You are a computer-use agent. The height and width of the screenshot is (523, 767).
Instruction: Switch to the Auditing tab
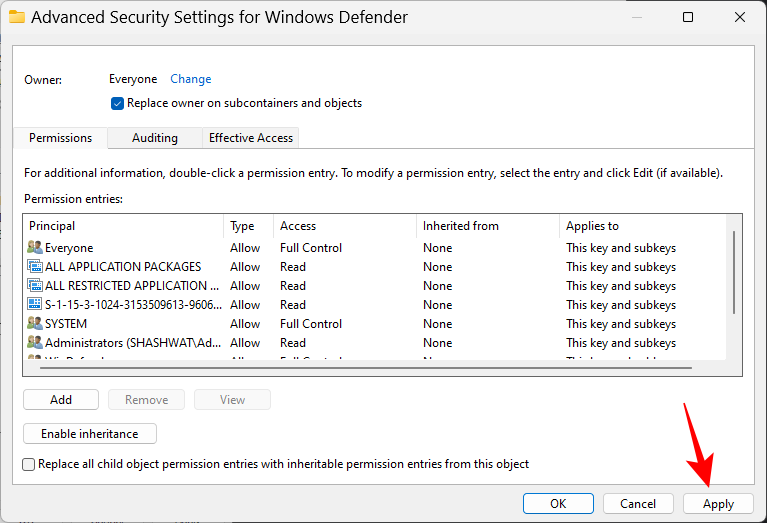tap(154, 138)
